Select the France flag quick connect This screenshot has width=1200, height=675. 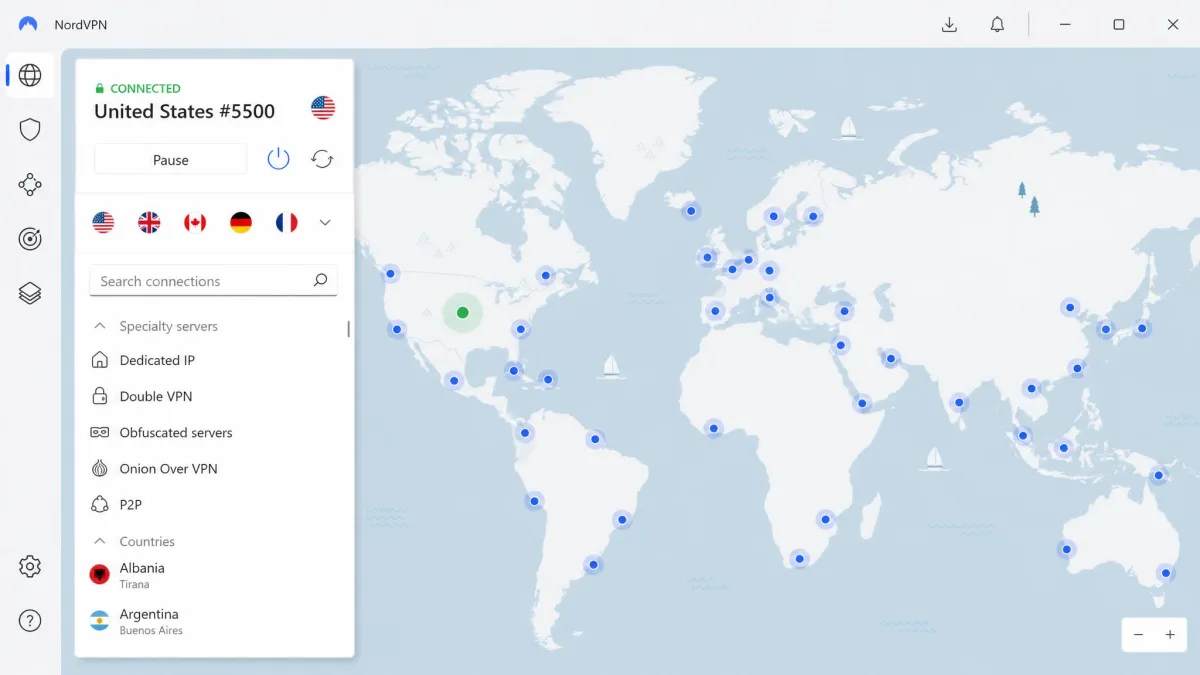pyautogui.click(x=287, y=222)
